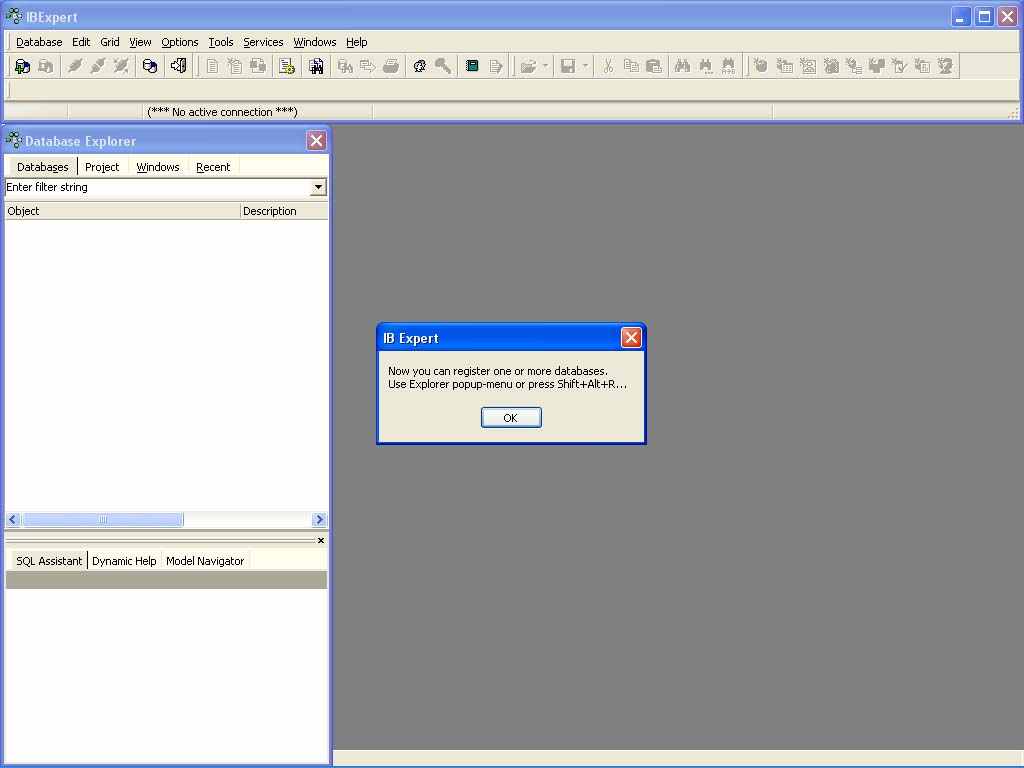This screenshot has height=768, width=1024.
Task: Open the User Manager toolbar icon
Action: 420,66
